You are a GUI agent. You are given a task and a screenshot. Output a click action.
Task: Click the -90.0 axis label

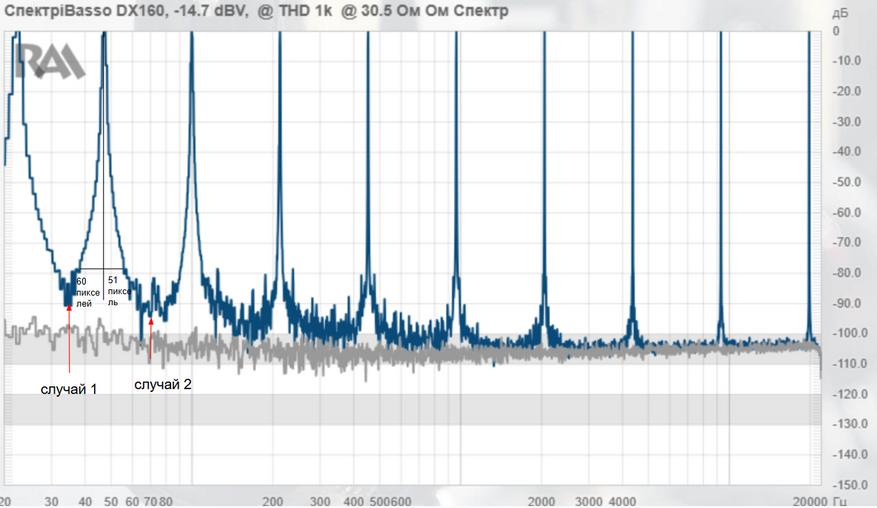tap(846, 303)
